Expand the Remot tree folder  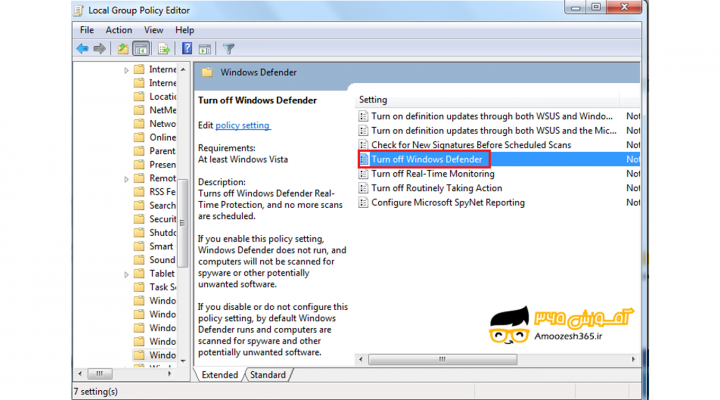click(126, 179)
